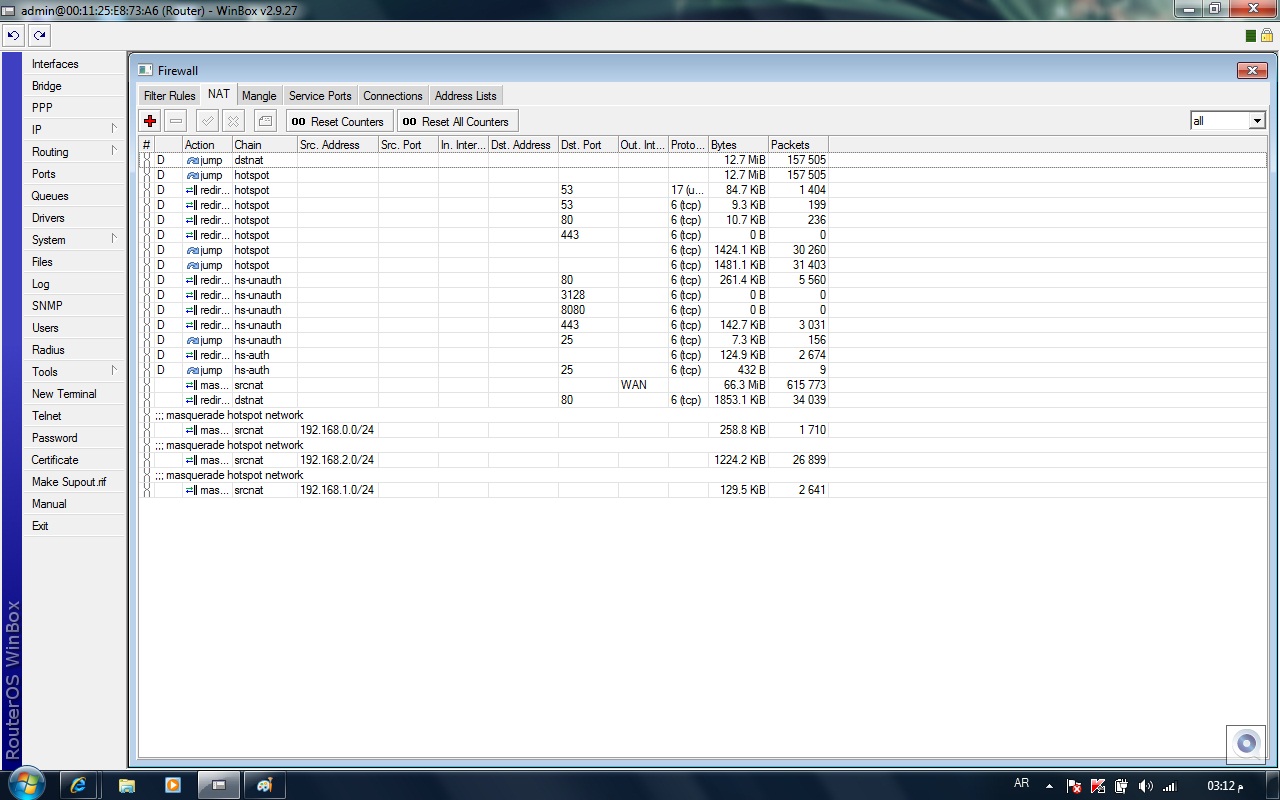
Task: Expand the IP submenu
Action: pos(76,130)
